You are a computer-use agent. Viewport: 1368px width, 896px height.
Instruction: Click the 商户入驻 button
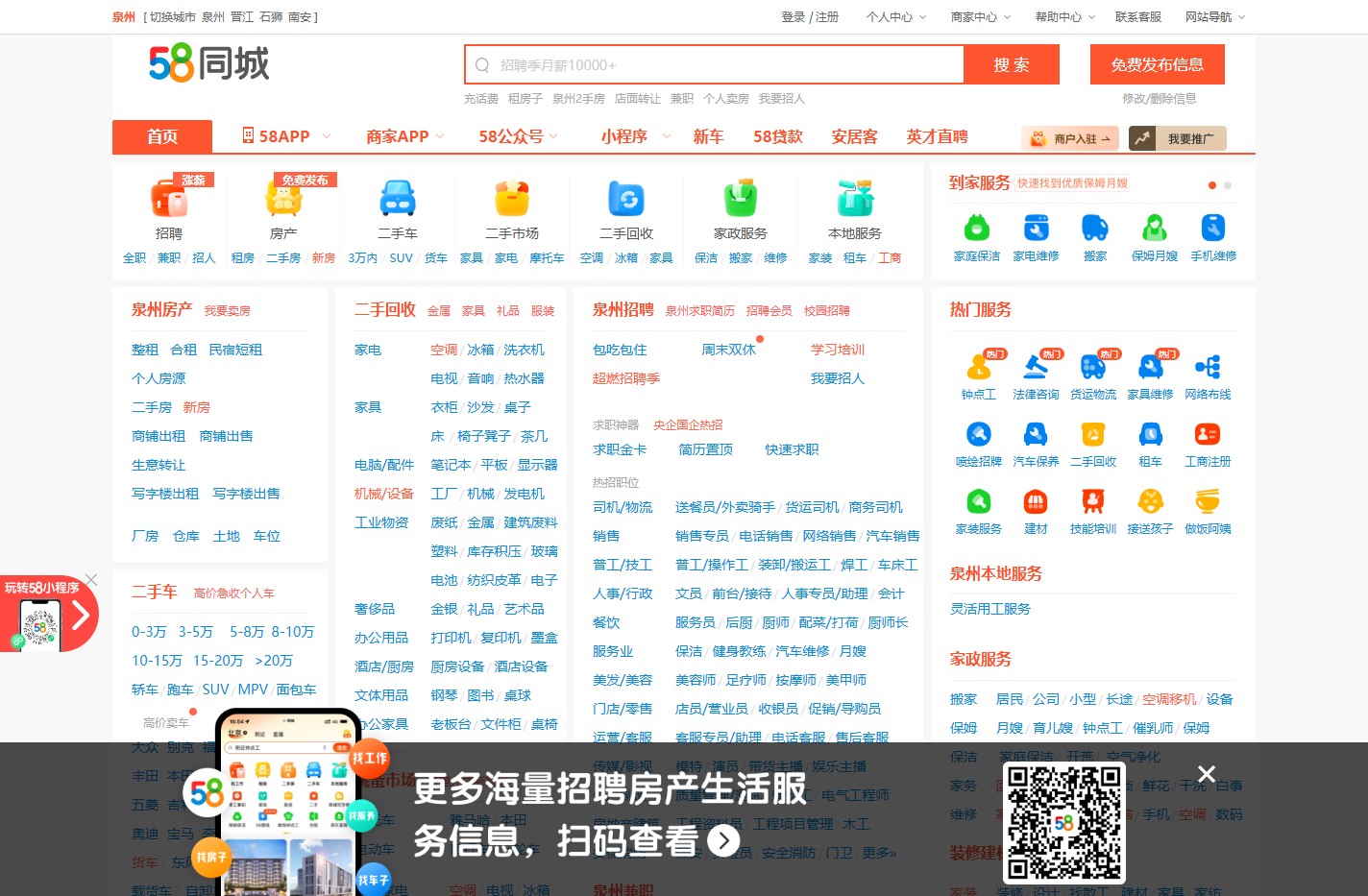(x=1071, y=138)
